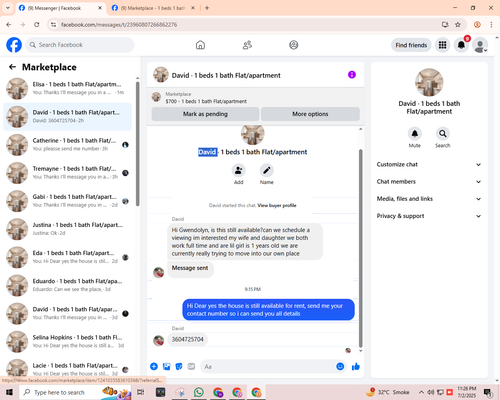
Task: Open Tremayne conversation in chat list
Action: [x=68, y=173]
